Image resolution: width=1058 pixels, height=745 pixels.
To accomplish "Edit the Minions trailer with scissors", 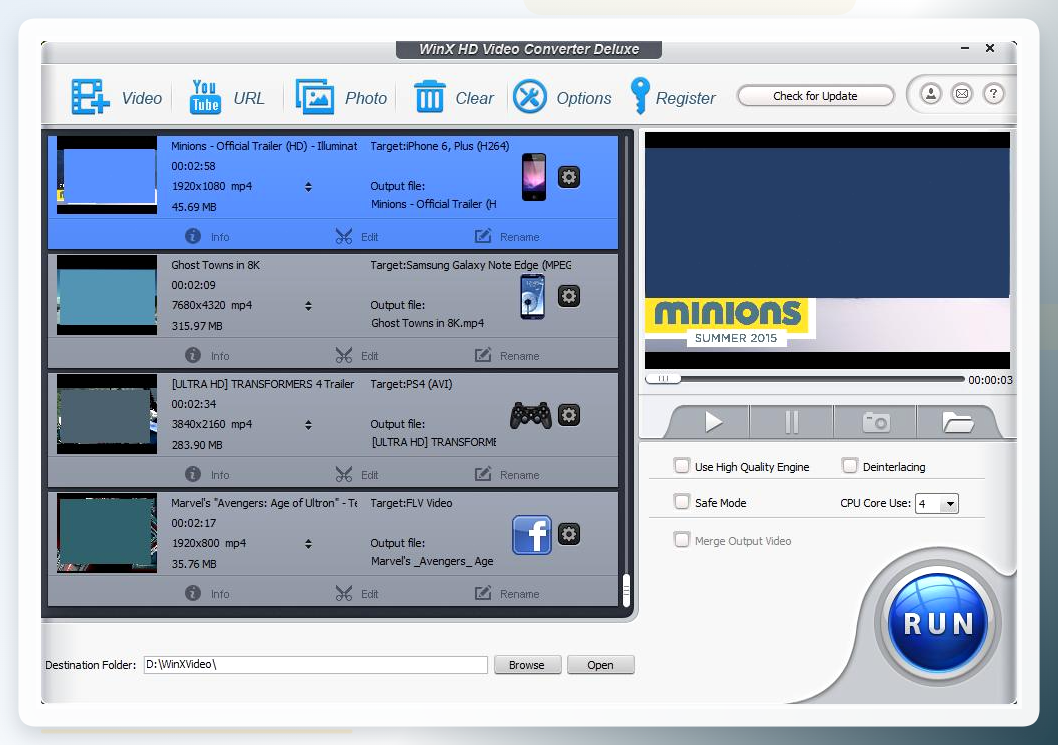I will [357, 237].
